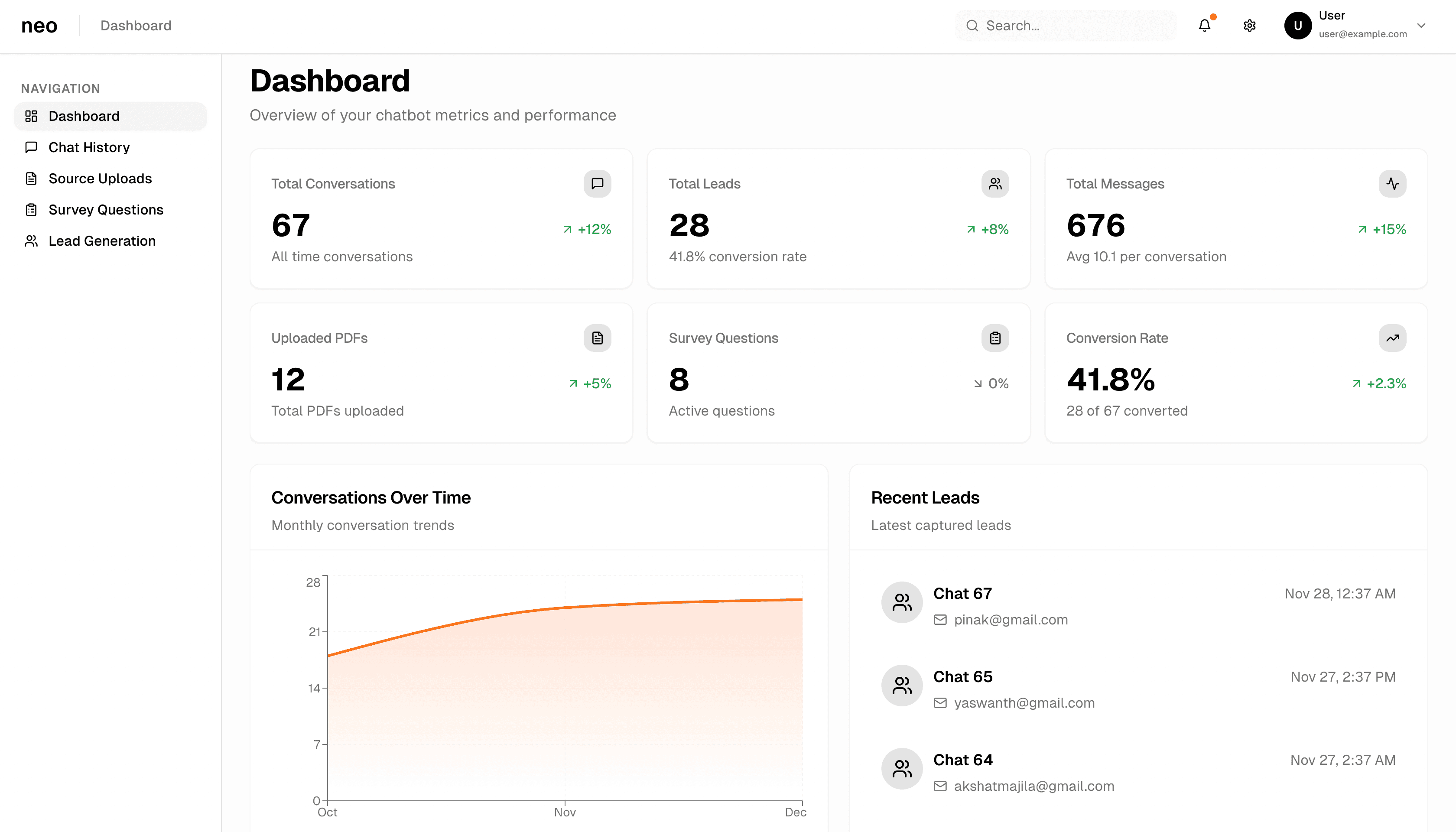Open Survey Questions from the sidebar

tap(105, 210)
